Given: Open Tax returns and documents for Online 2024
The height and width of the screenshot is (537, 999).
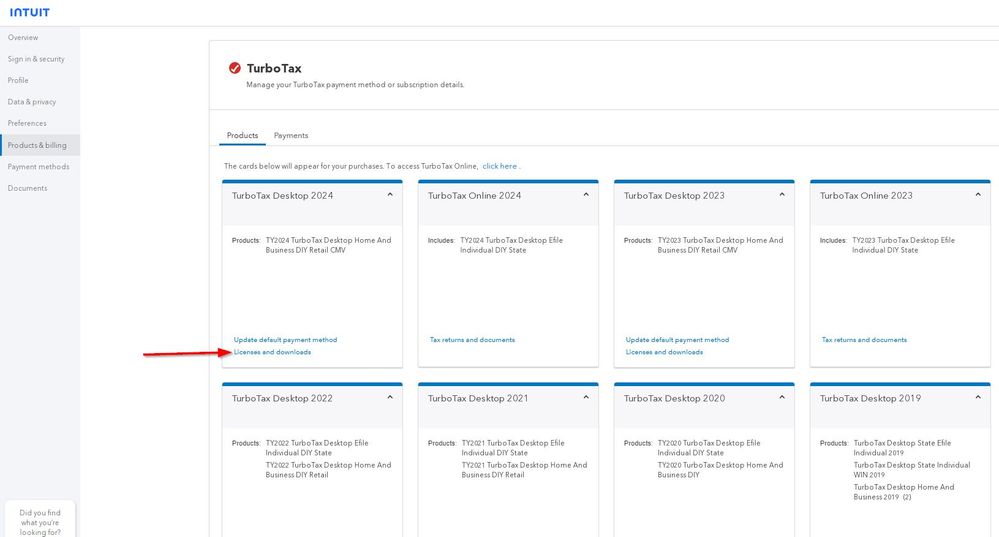Looking at the screenshot, I should coord(472,340).
